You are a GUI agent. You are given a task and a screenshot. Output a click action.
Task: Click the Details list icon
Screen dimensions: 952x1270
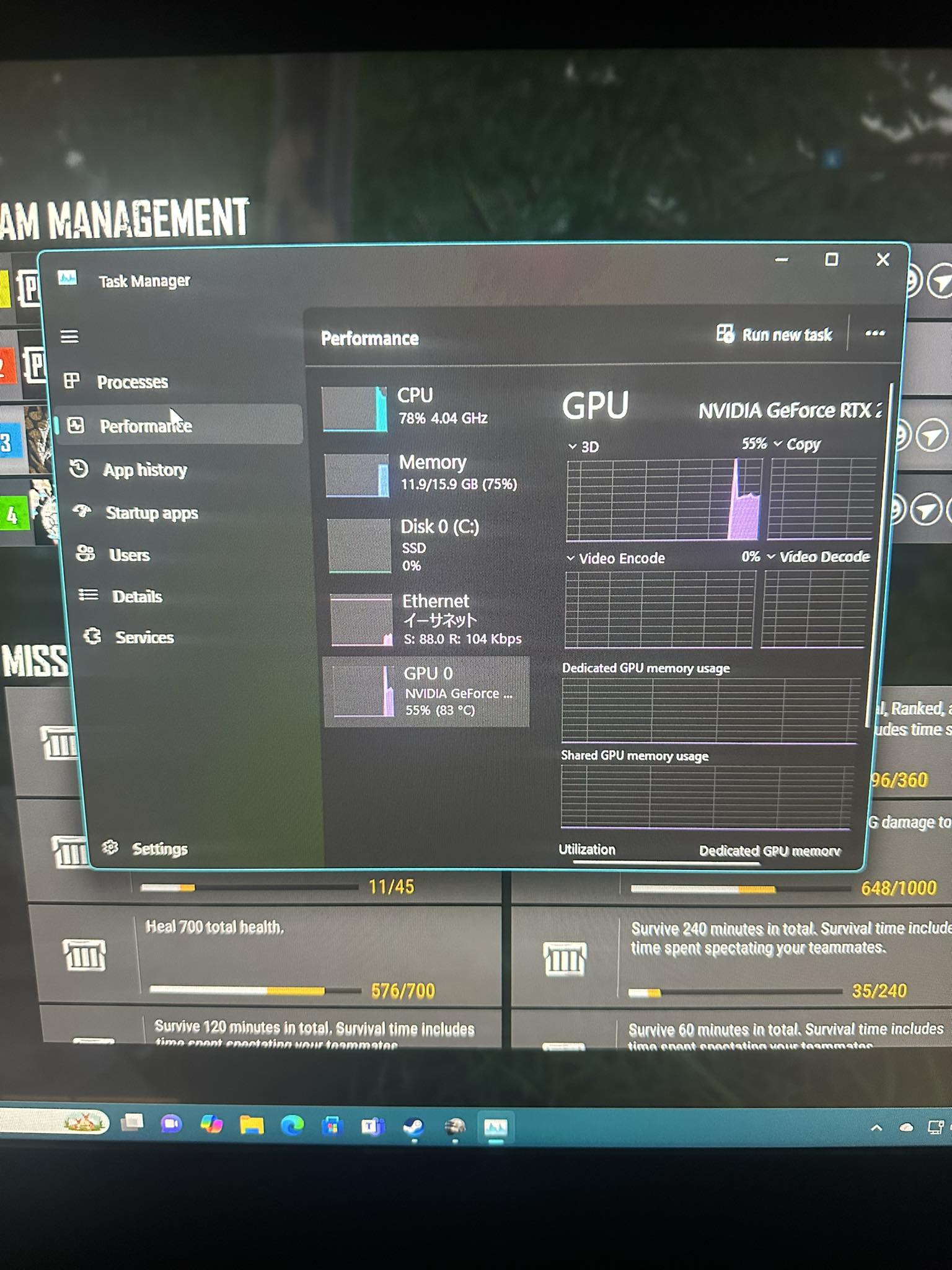coord(89,595)
